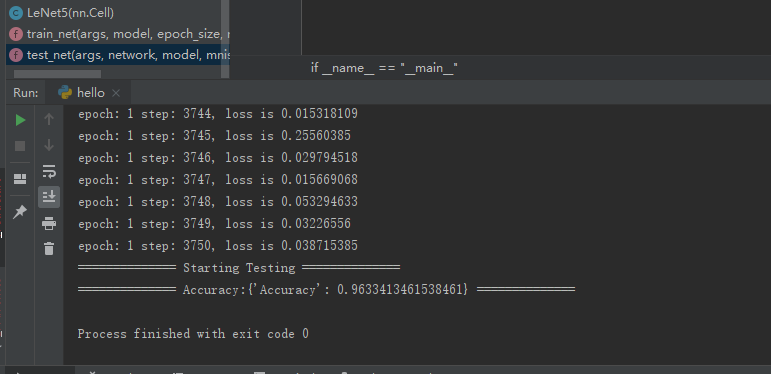The height and width of the screenshot is (374, 771).
Task: Click the Print console output icon
Action: click(x=49, y=224)
